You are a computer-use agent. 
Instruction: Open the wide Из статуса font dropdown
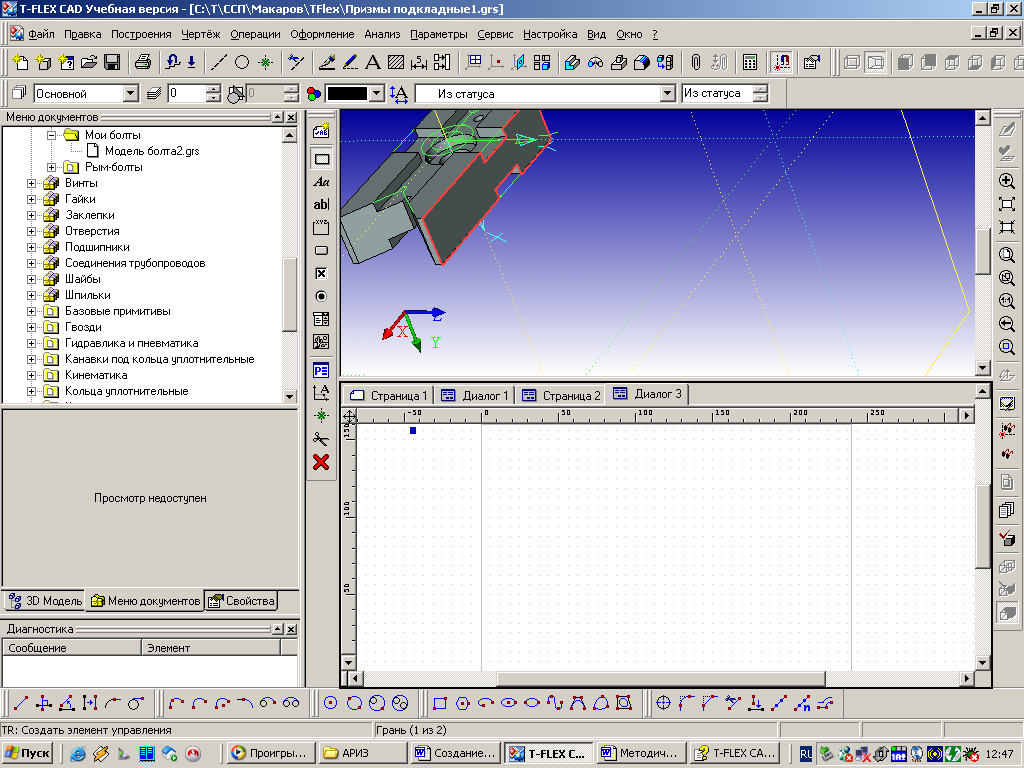tap(667, 93)
